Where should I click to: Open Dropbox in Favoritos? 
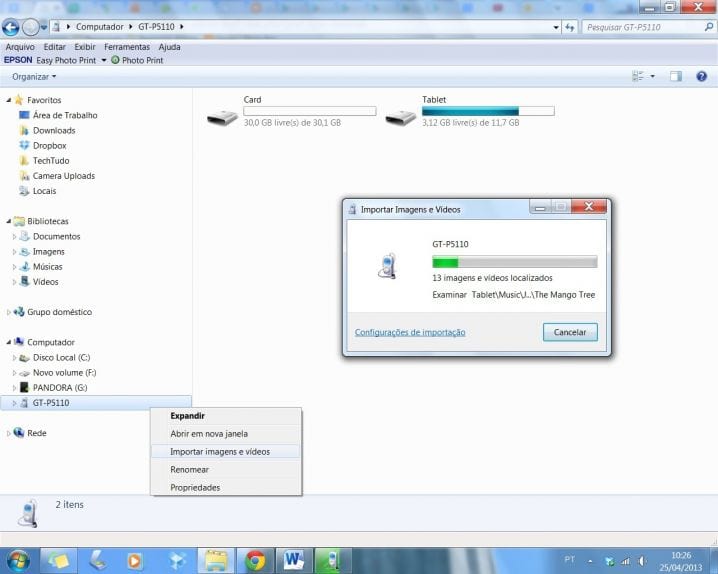(x=49, y=146)
